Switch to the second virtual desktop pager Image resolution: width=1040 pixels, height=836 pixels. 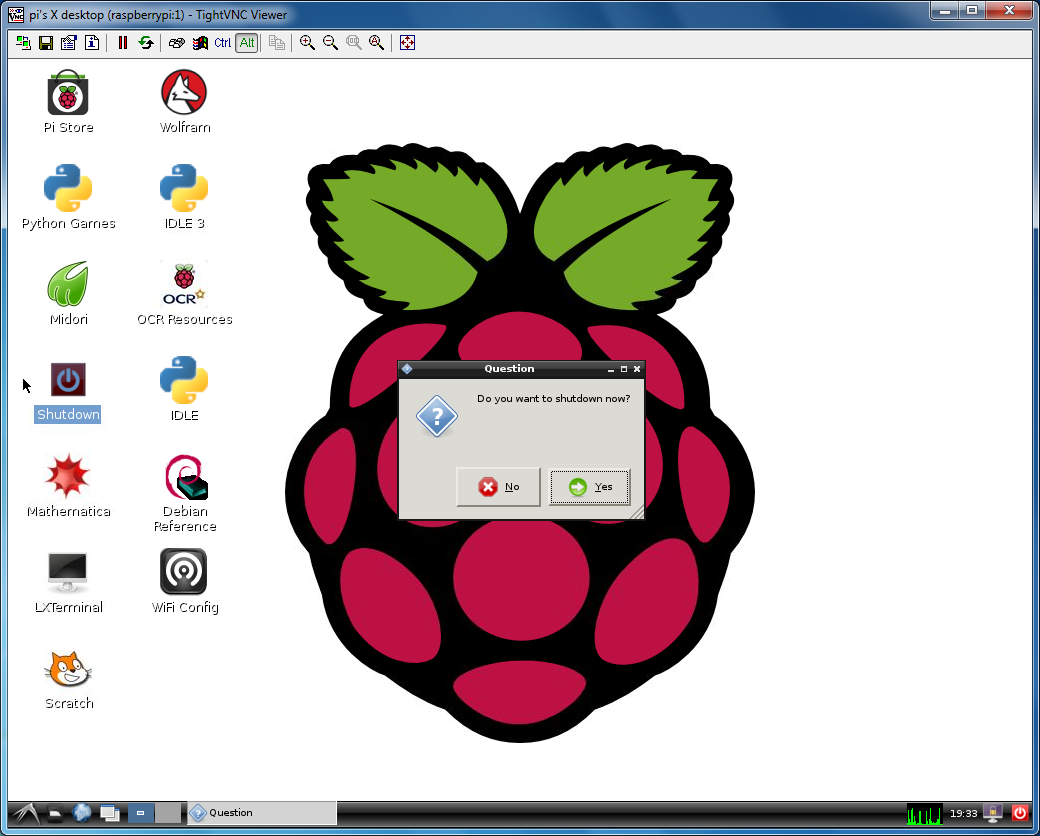[x=168, y=813]
